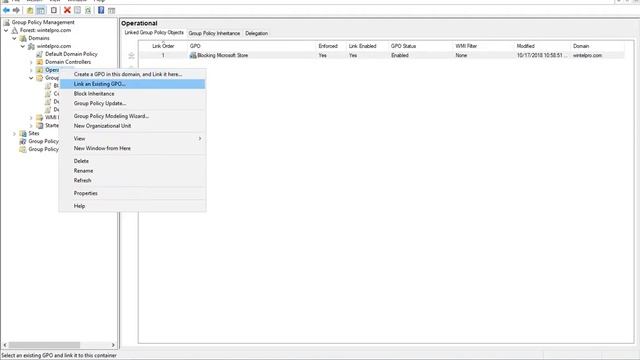
Task: Choose Refresh in context menu
Action: pos(133,180)
